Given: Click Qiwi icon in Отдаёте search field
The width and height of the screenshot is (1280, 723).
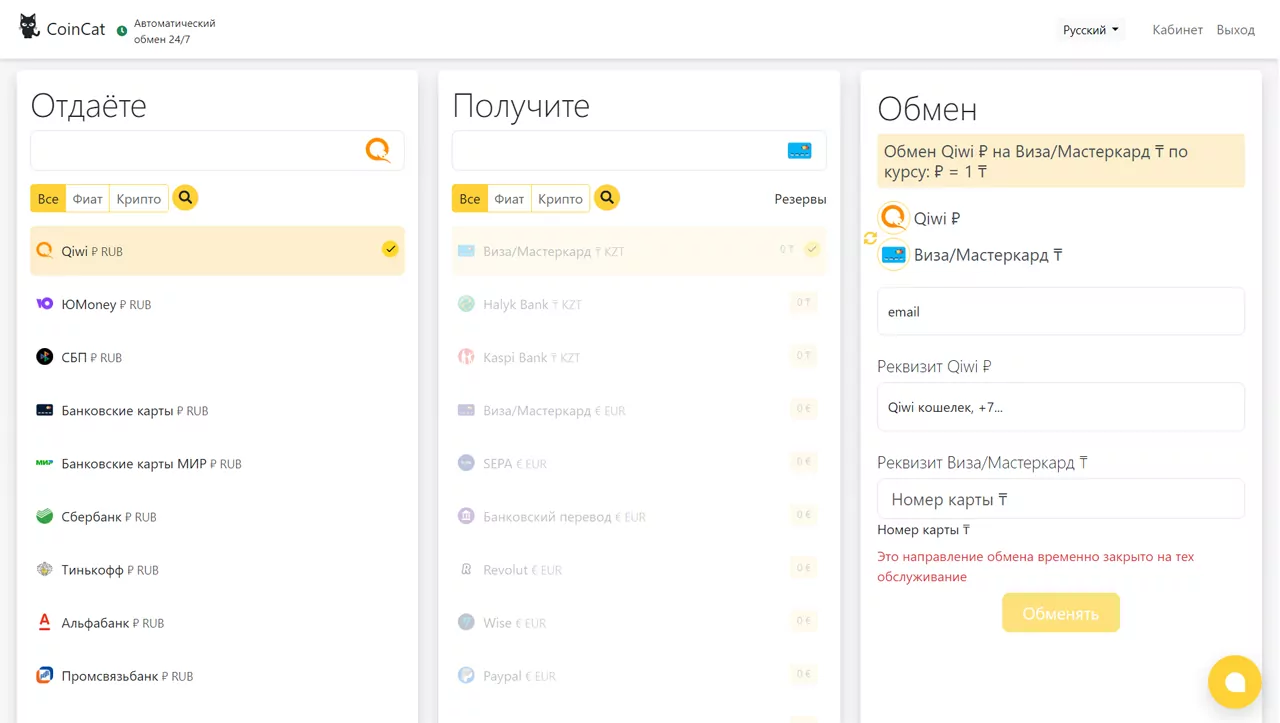Looking at the screenshot, I should (378, 150).
